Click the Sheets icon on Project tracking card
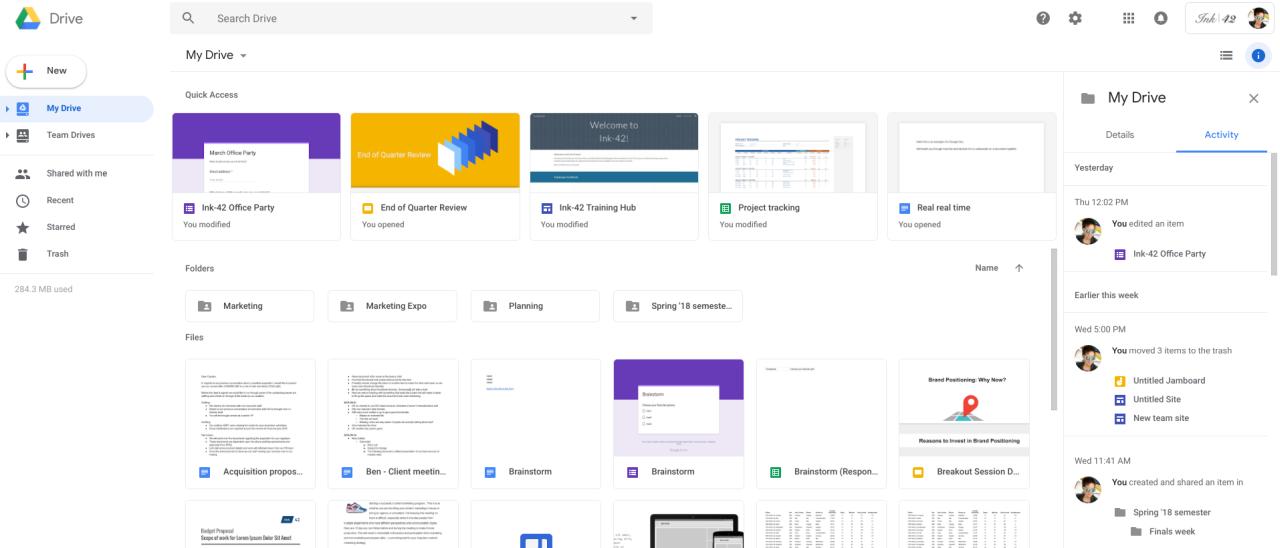 725,208
